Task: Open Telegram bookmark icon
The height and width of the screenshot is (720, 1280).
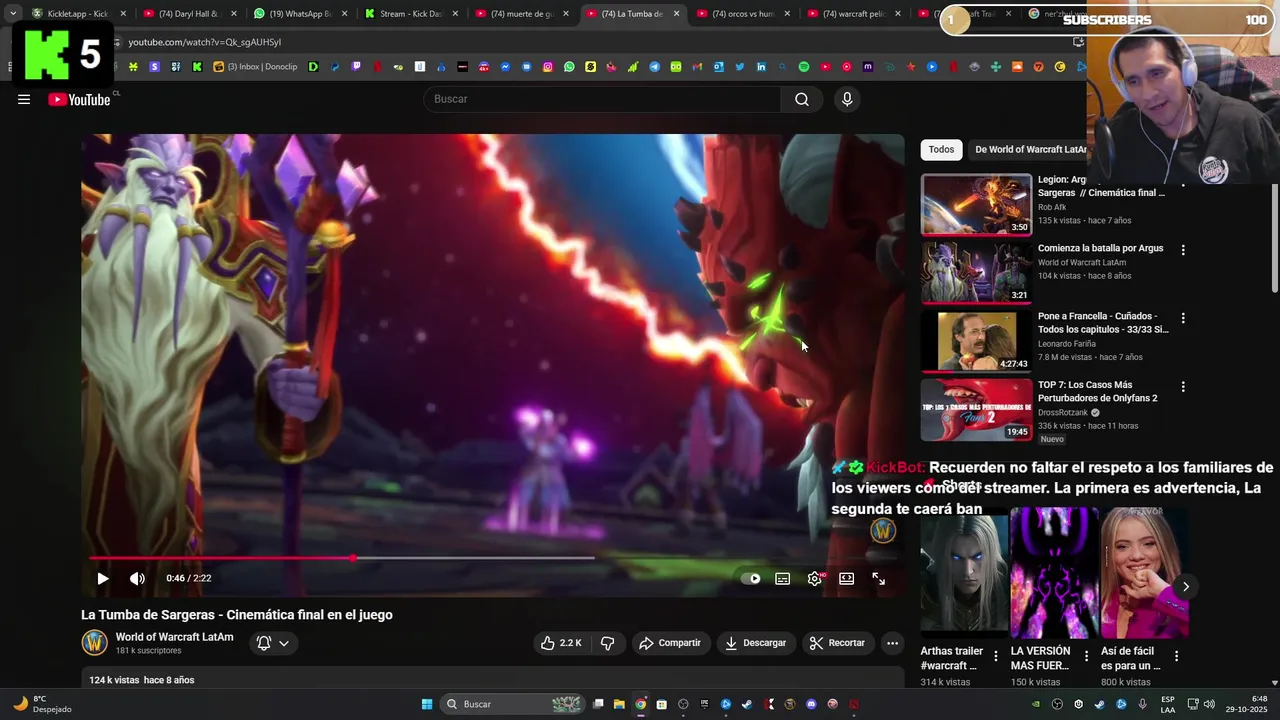Action: pos(654,67)
